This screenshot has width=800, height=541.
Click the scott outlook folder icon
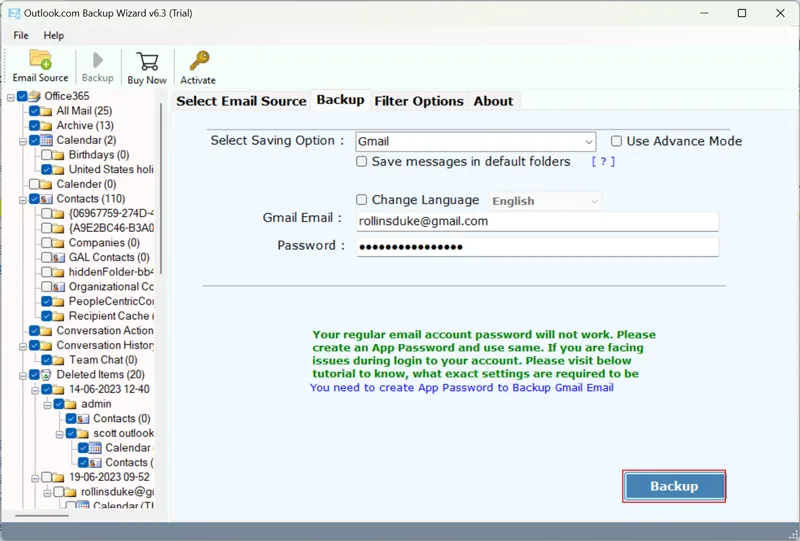coord(83,433)
